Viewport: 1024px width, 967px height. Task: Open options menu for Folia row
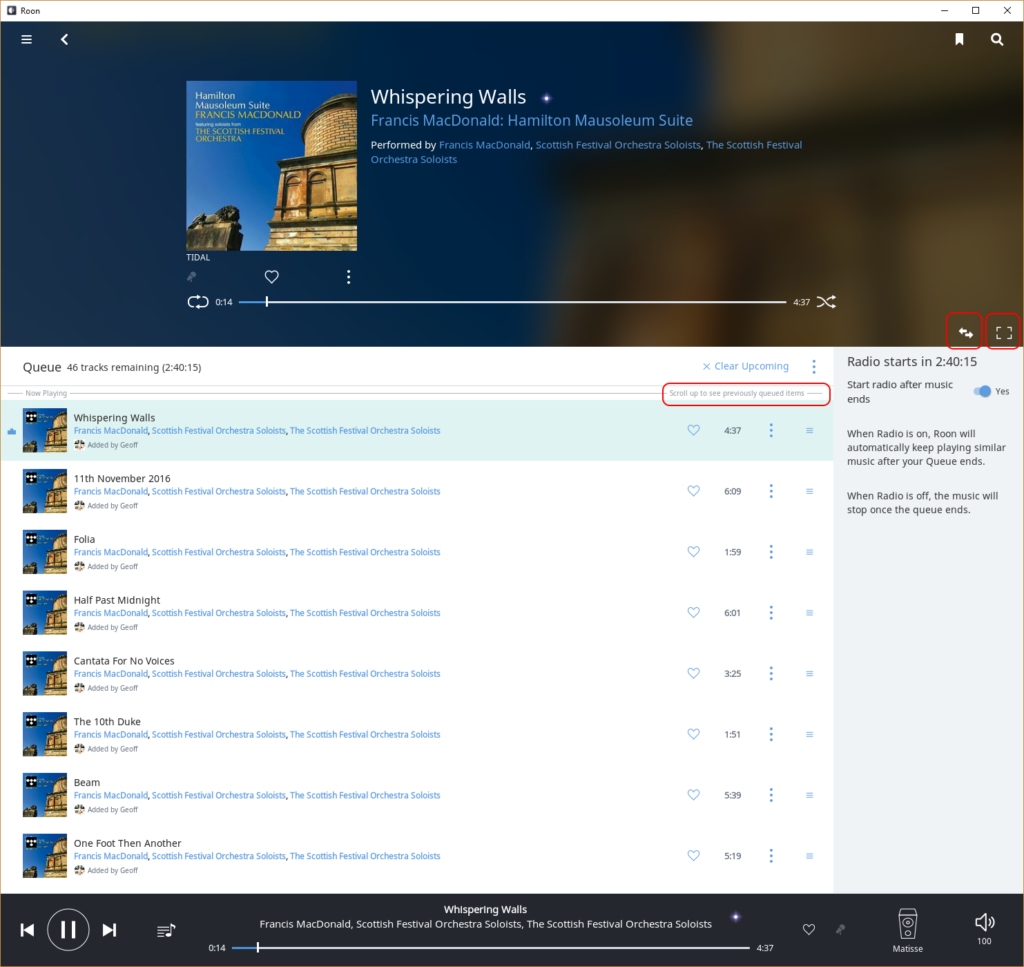pyautogui.click(x=771, y=552)
